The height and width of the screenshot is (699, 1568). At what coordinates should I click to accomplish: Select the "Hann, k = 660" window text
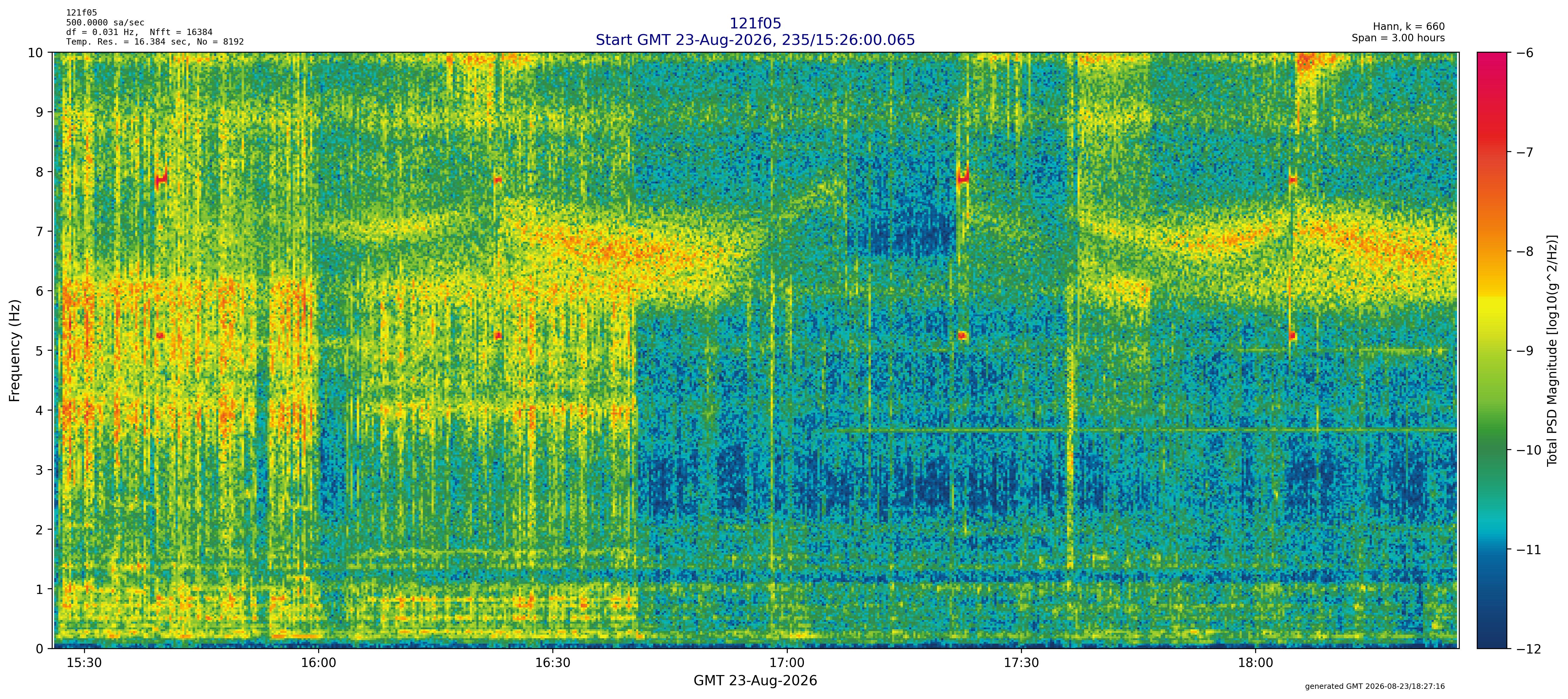pyautogui.click(x=1409, y=27)
